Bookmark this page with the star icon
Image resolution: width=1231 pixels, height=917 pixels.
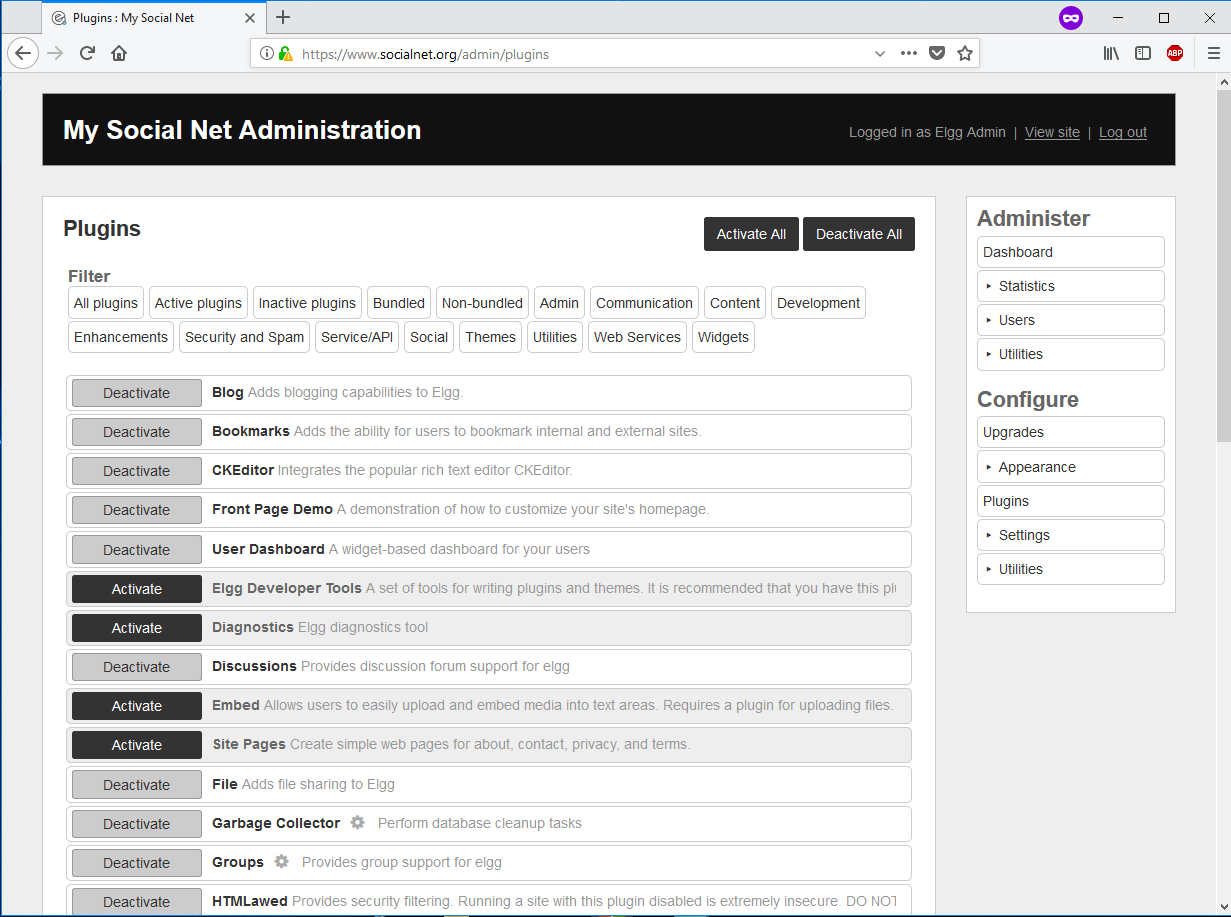click(965, 54)
